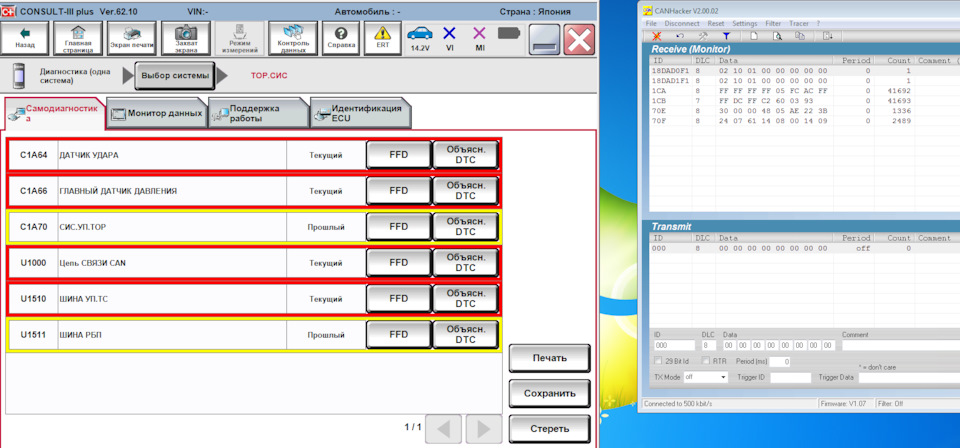Click the transmit DLC input field
Image resolution: width=960 pixels, height=448 pixels.
coord(709,346)
